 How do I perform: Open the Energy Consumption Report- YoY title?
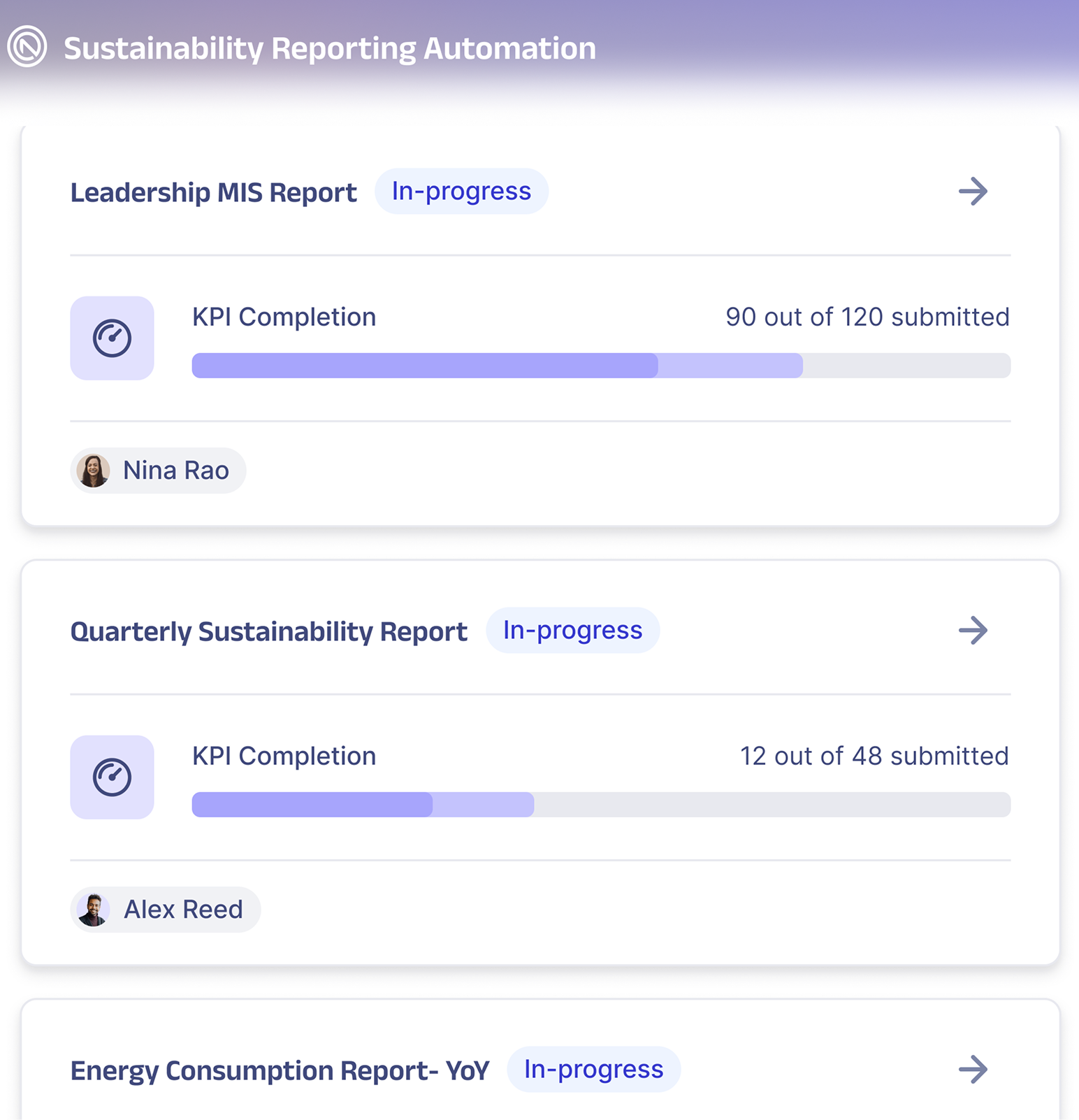coord(280,1070)
